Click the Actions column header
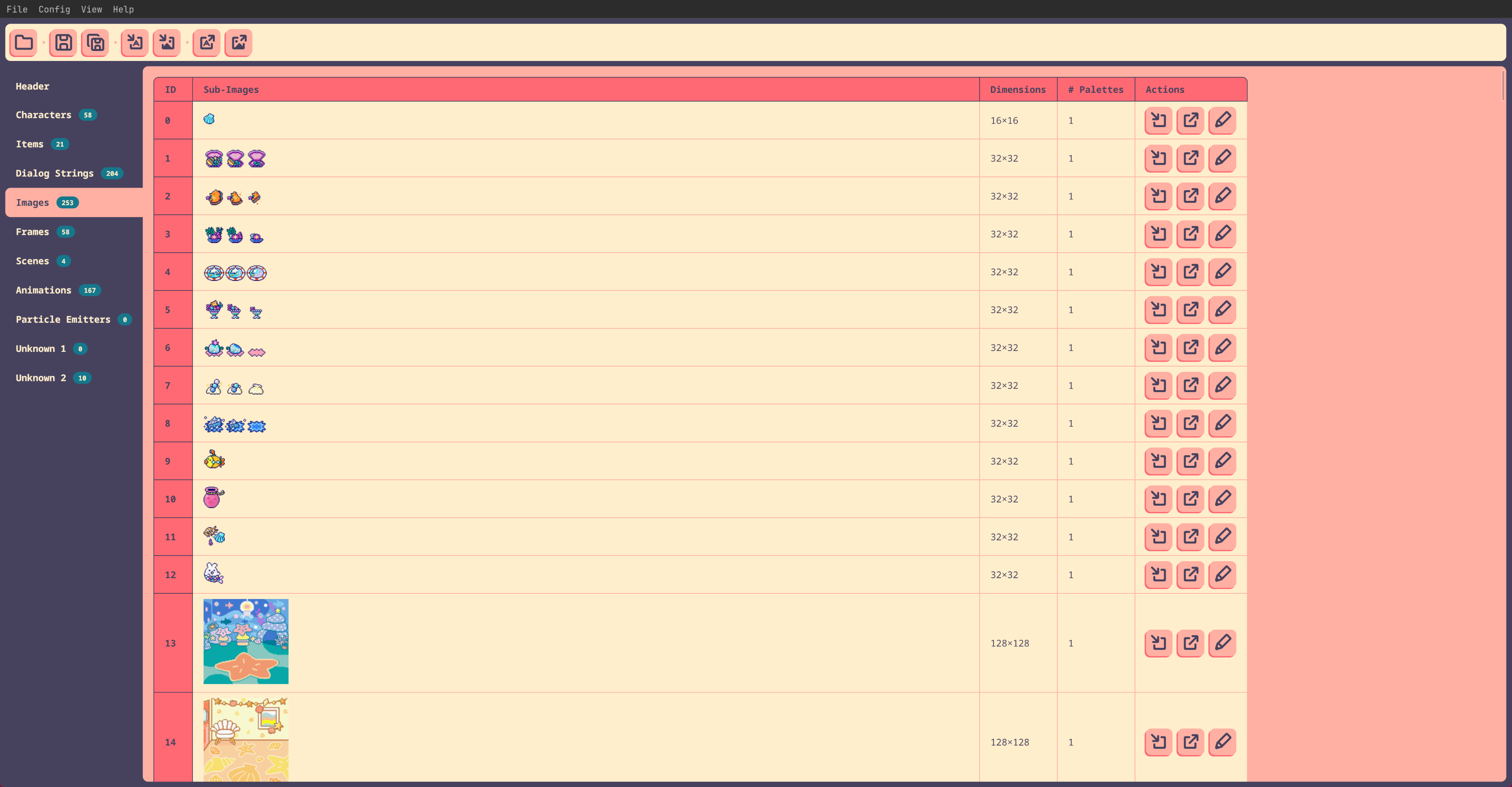The height and width of the screenshot is (787, 1512). [x=1191, y=90]
